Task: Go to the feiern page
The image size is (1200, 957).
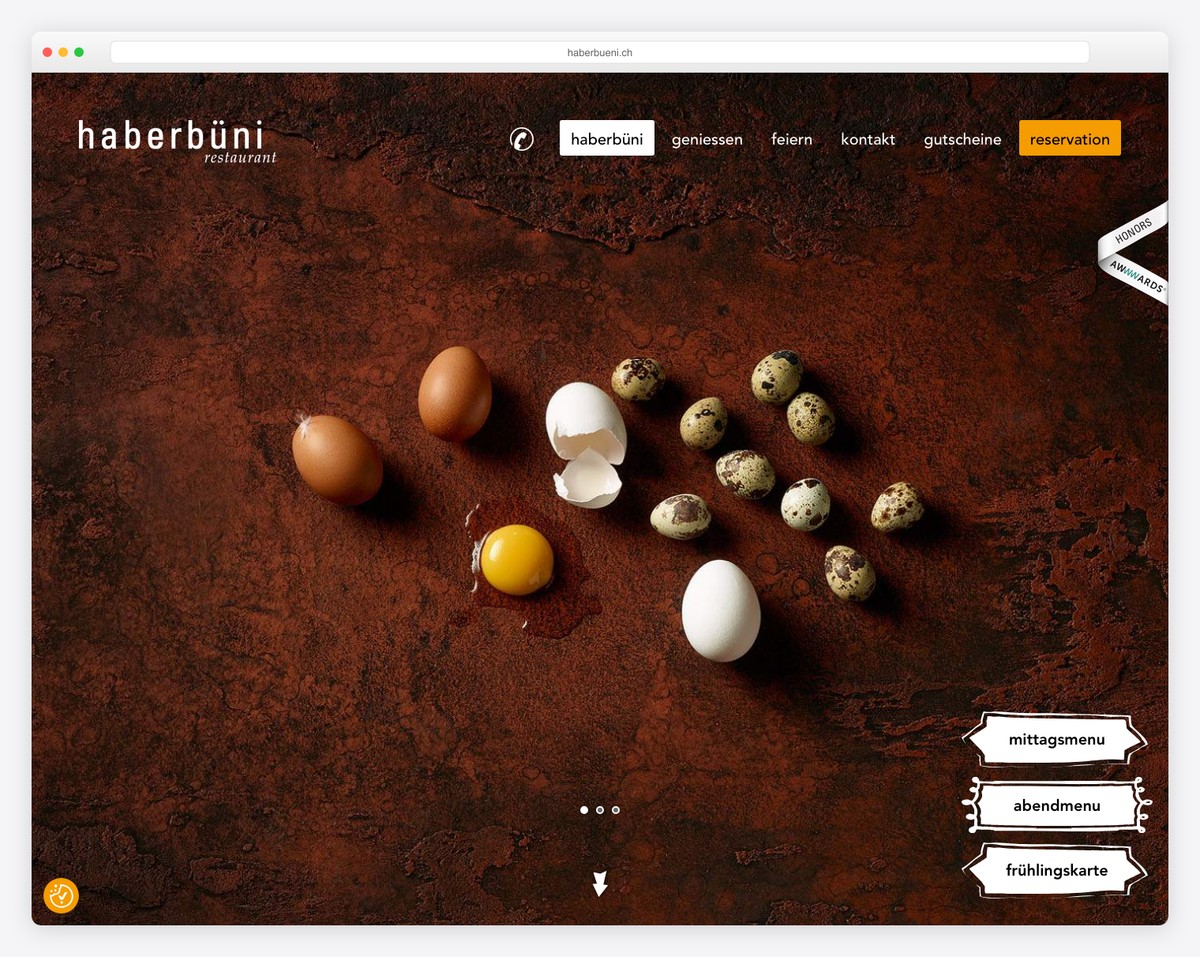Action: tap(792, 139)
